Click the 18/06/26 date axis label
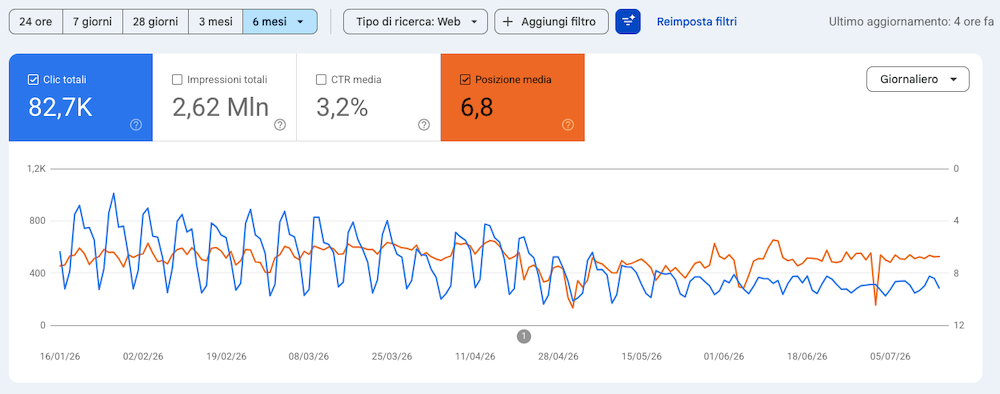The width and height of the screenshot is (1000, 394). click(x=807, y=356)
